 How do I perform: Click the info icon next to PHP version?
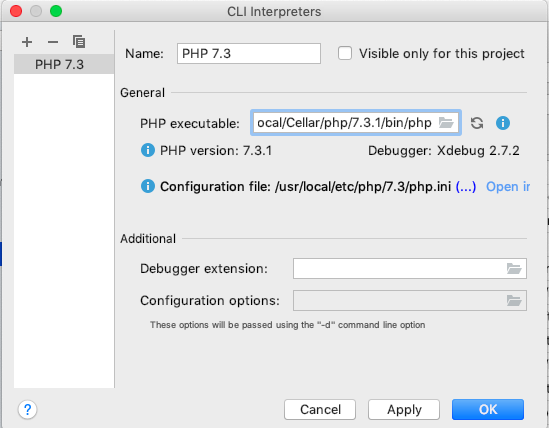[x=148, y=150]
